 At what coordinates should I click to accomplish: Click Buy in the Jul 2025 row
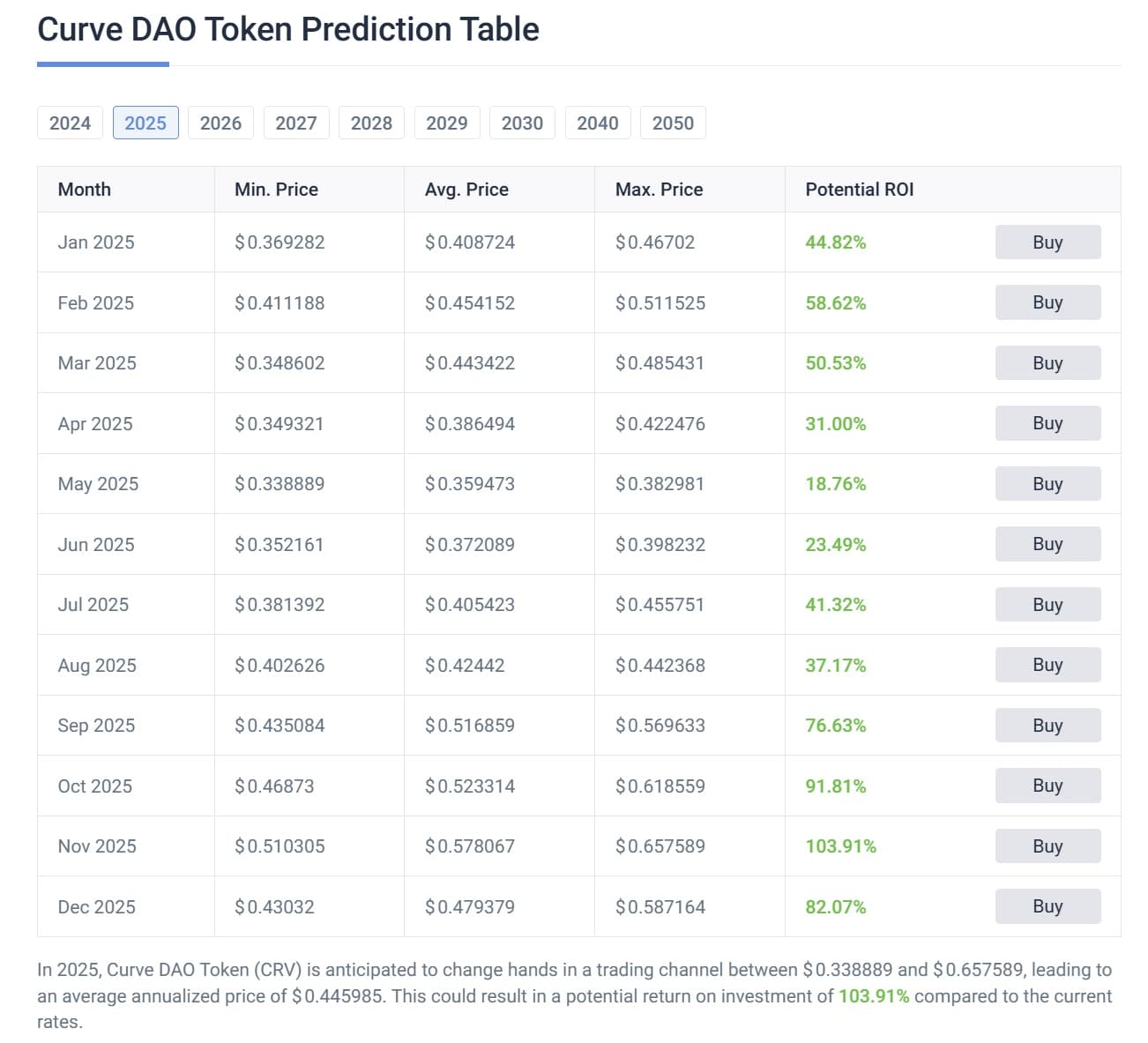[1047, 605]
